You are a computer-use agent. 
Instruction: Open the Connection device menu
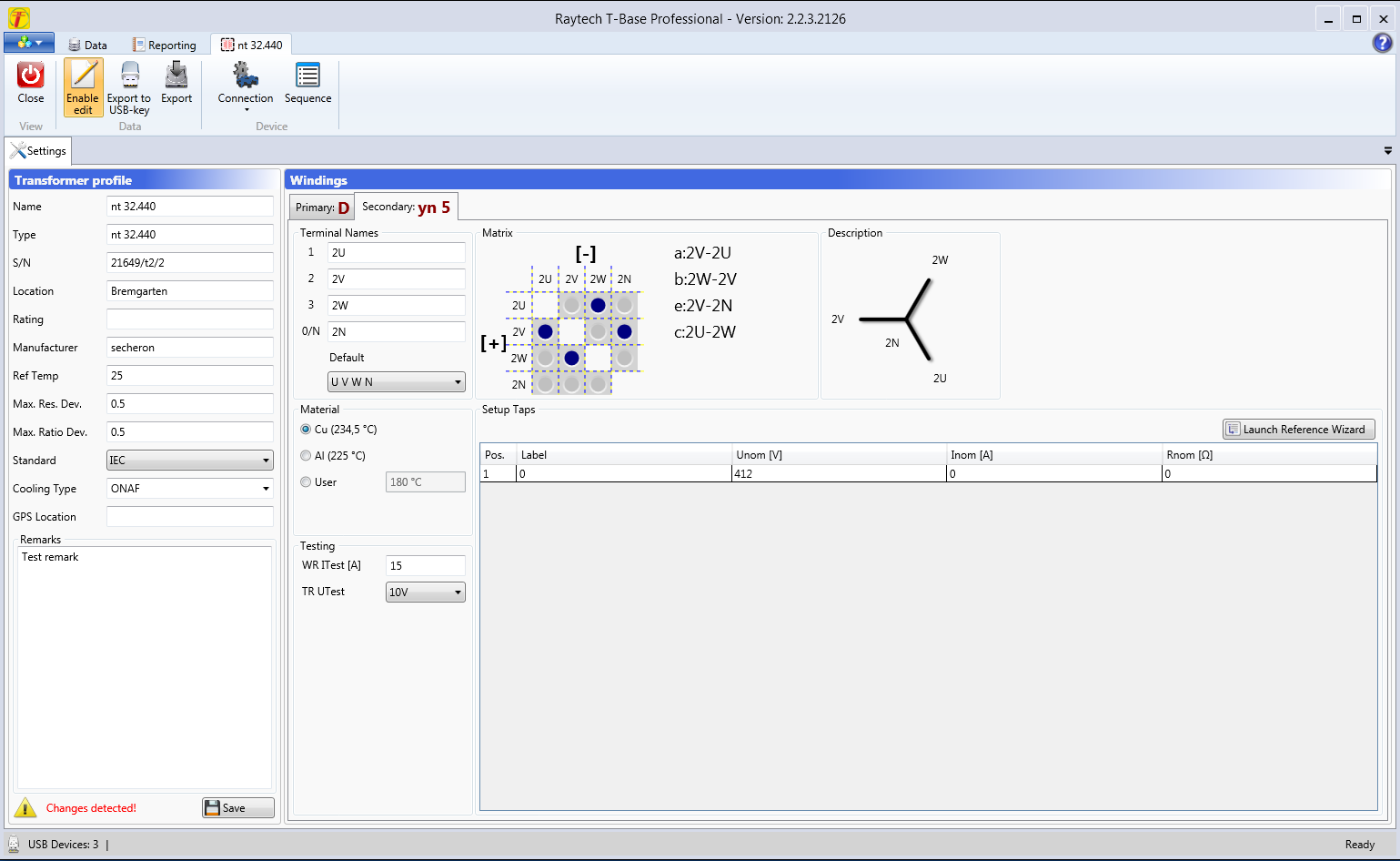(246, 87)
